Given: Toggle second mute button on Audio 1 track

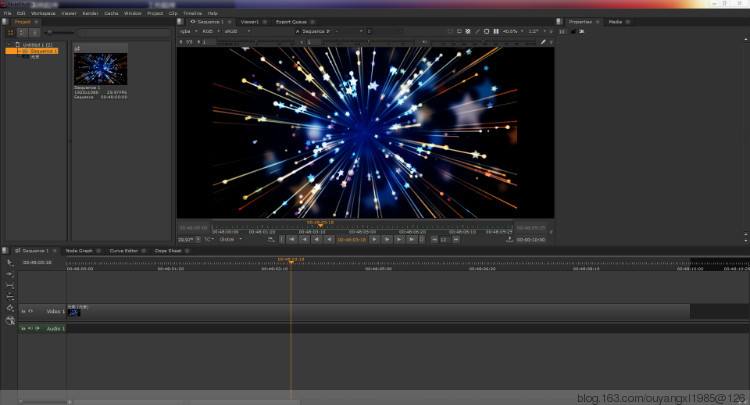Looking at the screenshot, I should pyautogui.click(x=30, y=328).
